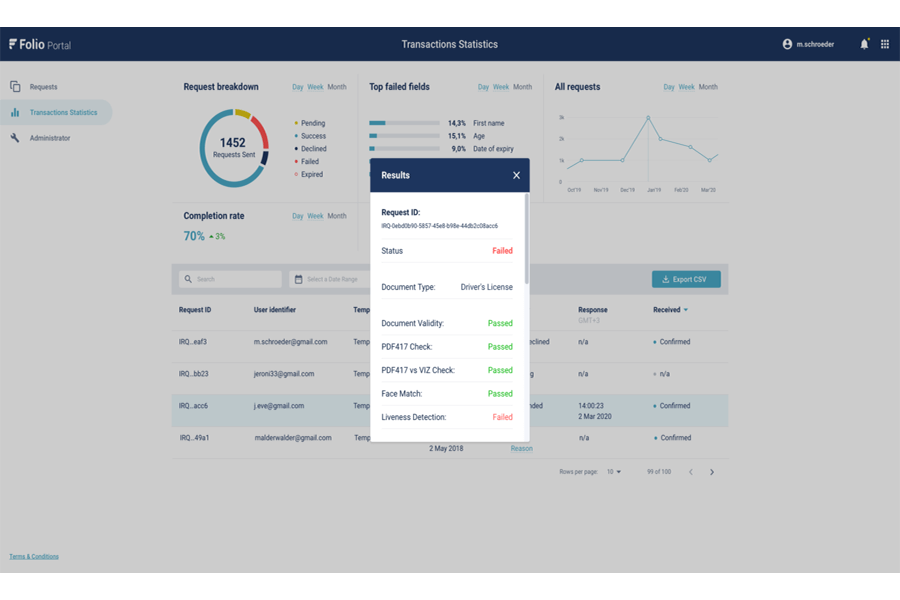Click the notification bell icon
Image resolution: width=900 pixels, height=600 pixels.
(x=864, y=43)
